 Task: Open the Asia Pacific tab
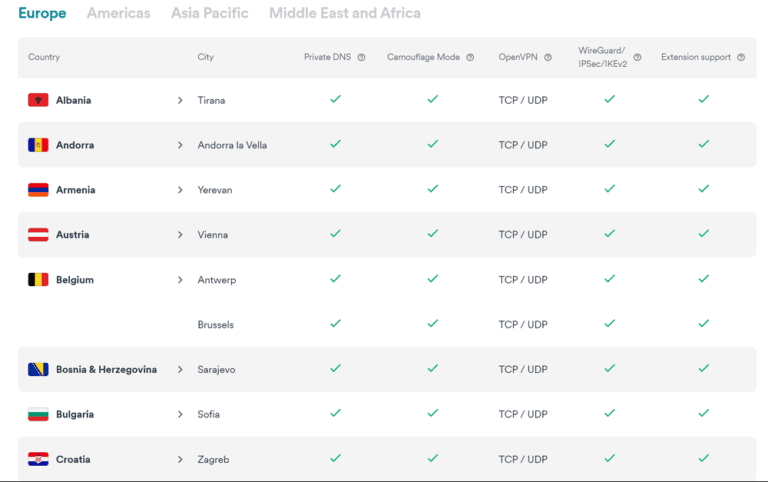[209, 13]
